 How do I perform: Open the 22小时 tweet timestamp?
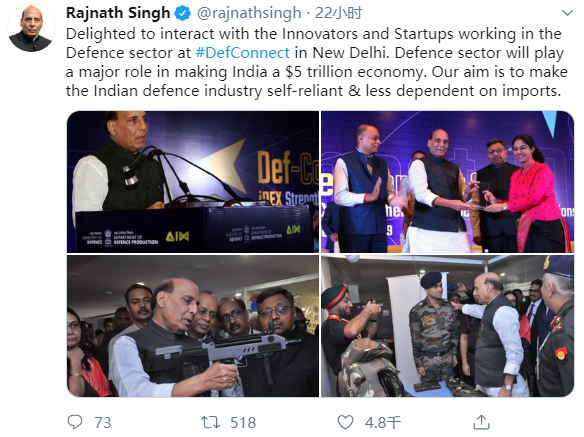point(339,13)
